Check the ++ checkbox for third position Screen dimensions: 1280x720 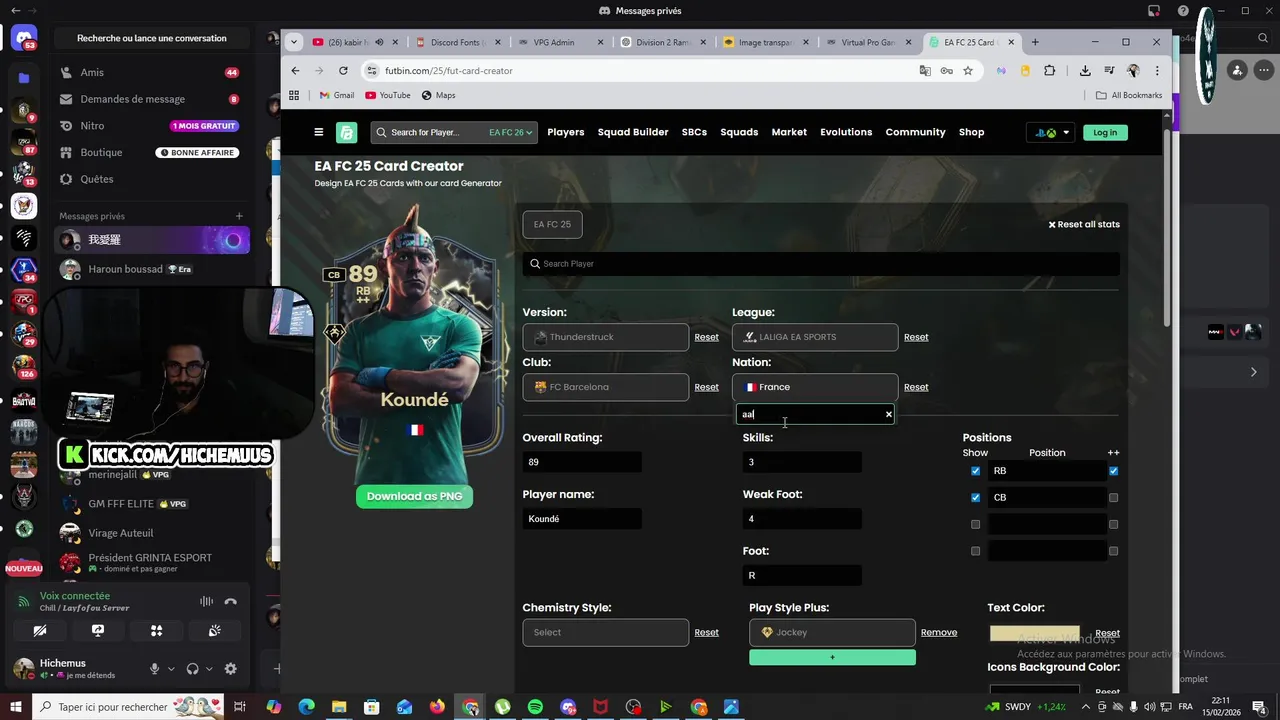(x=1113, y=524)
